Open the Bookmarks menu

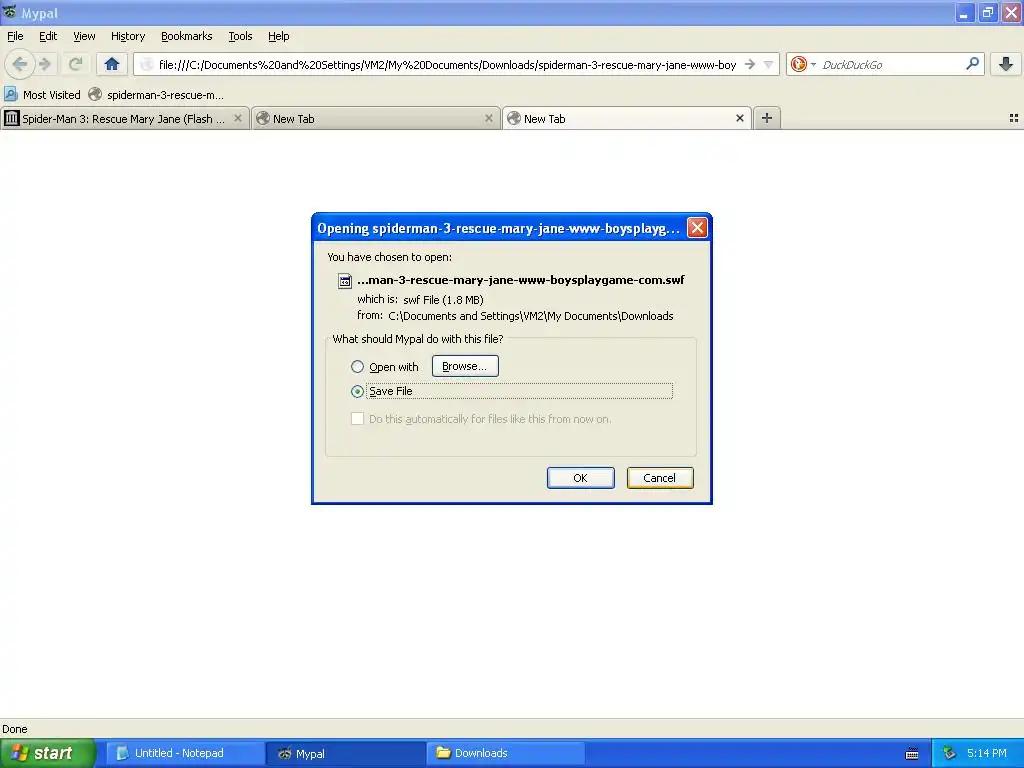pos(186,36)
